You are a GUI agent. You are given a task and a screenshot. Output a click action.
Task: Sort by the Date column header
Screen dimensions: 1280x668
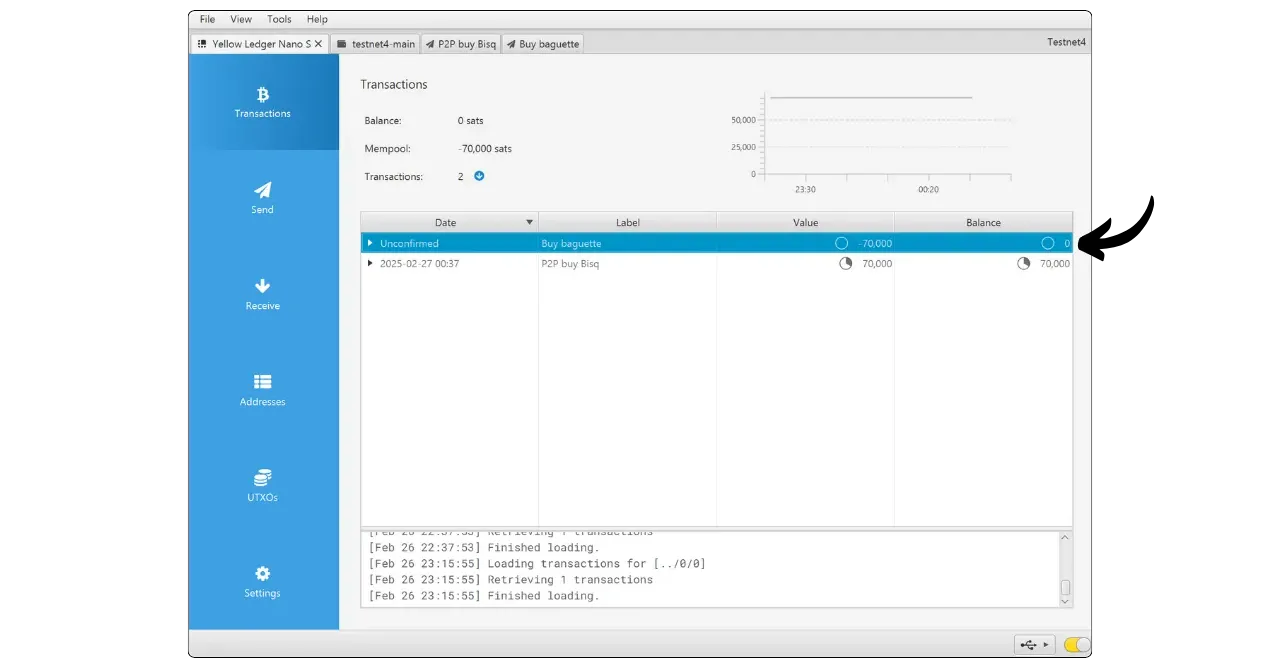[x=445, y=222]
